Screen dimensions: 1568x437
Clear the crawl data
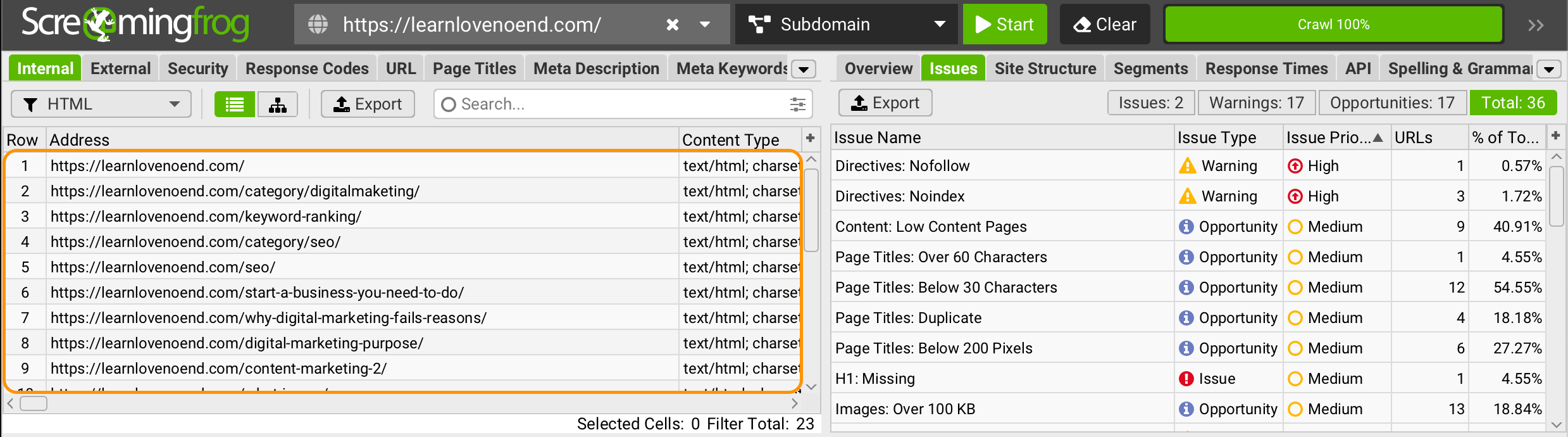coord(1105,24)
